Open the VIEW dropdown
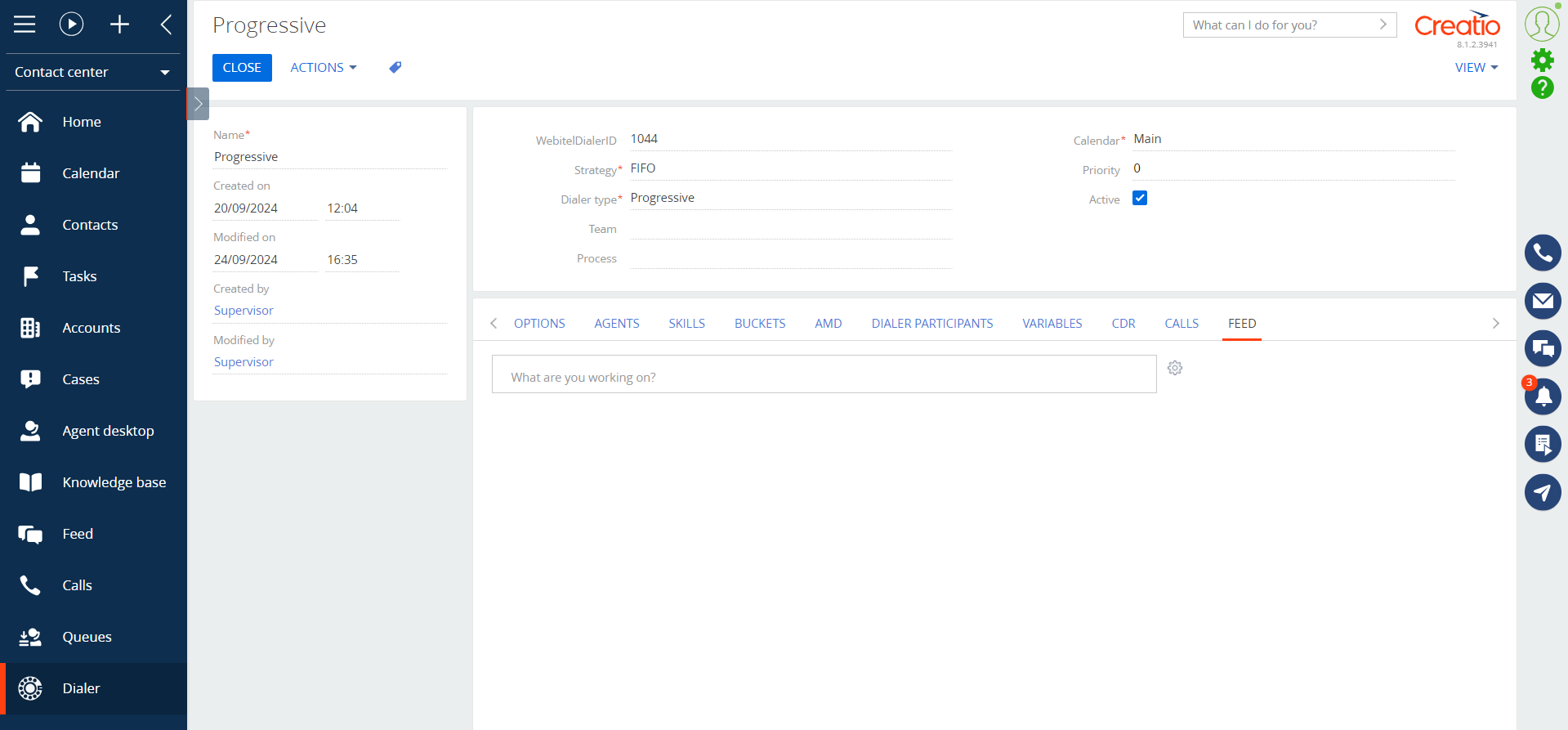The image size is (1568, 730). point(1476,68)
